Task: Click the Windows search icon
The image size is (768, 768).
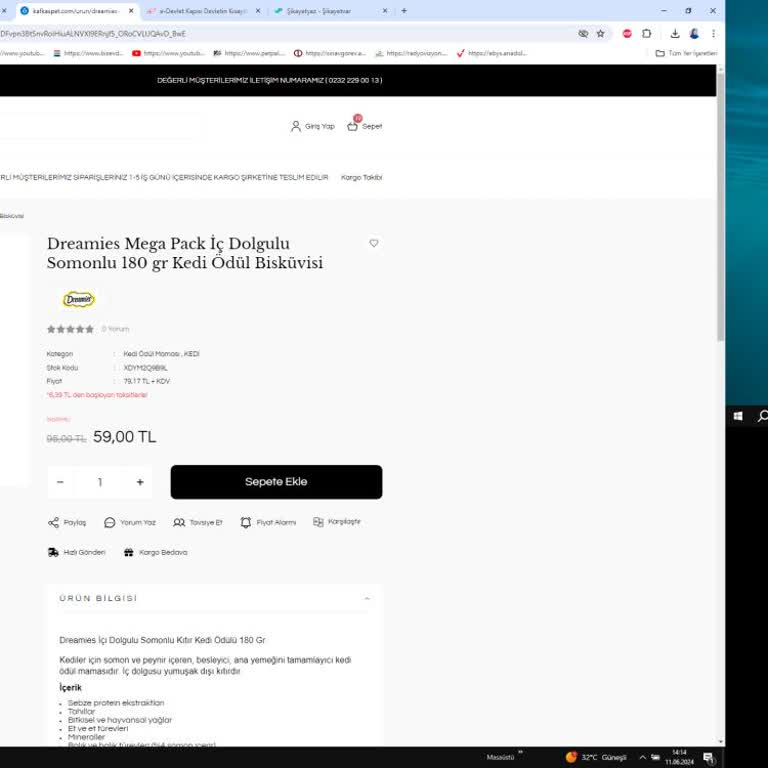Action: click(762, 416)
